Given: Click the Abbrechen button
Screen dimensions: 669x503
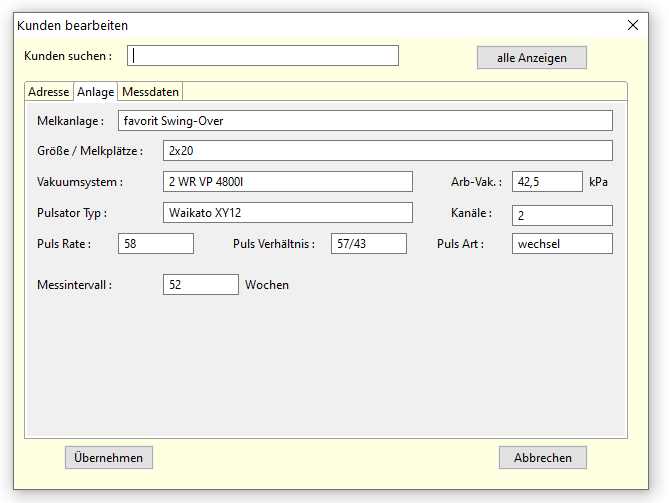Looking at the screenshot, I should pos(543,458).
